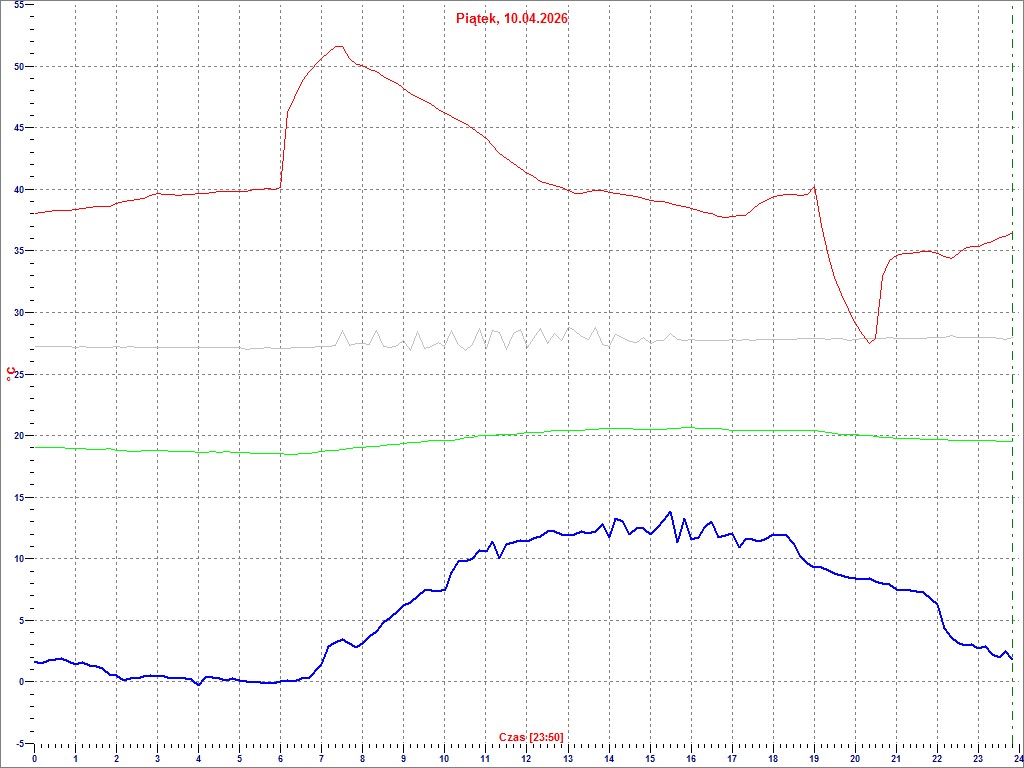Screen dimensions: 1024x768
Task: Click the blue curve where it crosses hour 9
Action: click(403, 605)
